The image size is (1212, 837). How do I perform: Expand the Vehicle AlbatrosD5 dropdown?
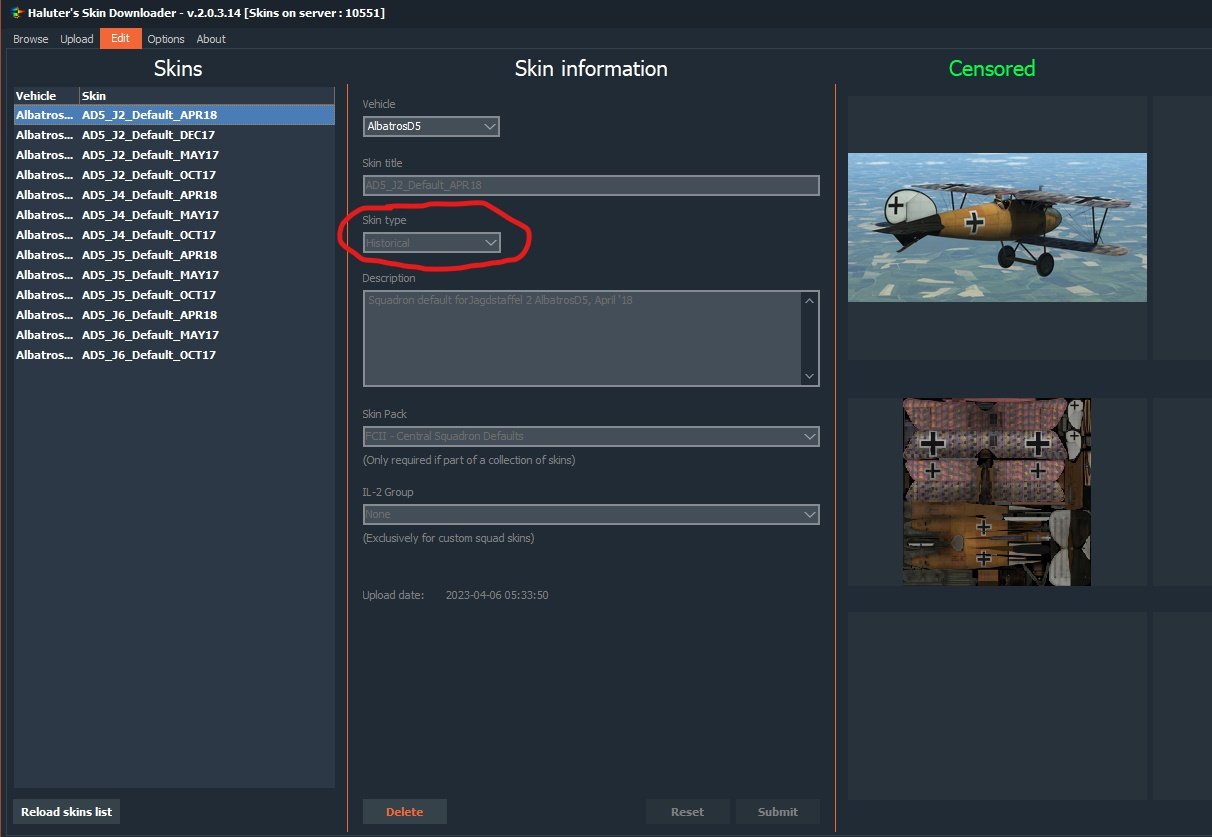pyautogui.click(x=431, y=127)
